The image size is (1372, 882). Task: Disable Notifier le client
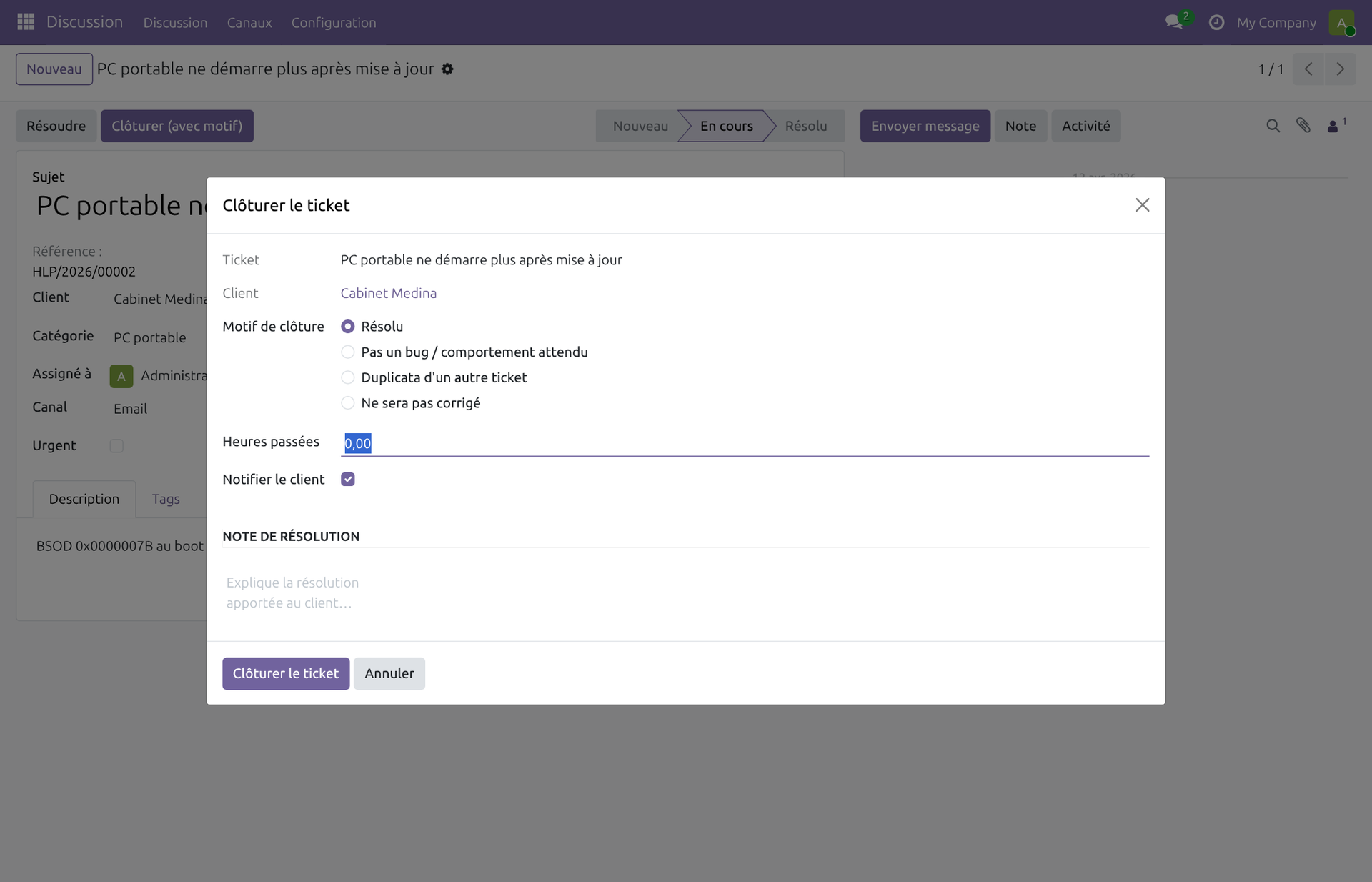coord(348,479)
